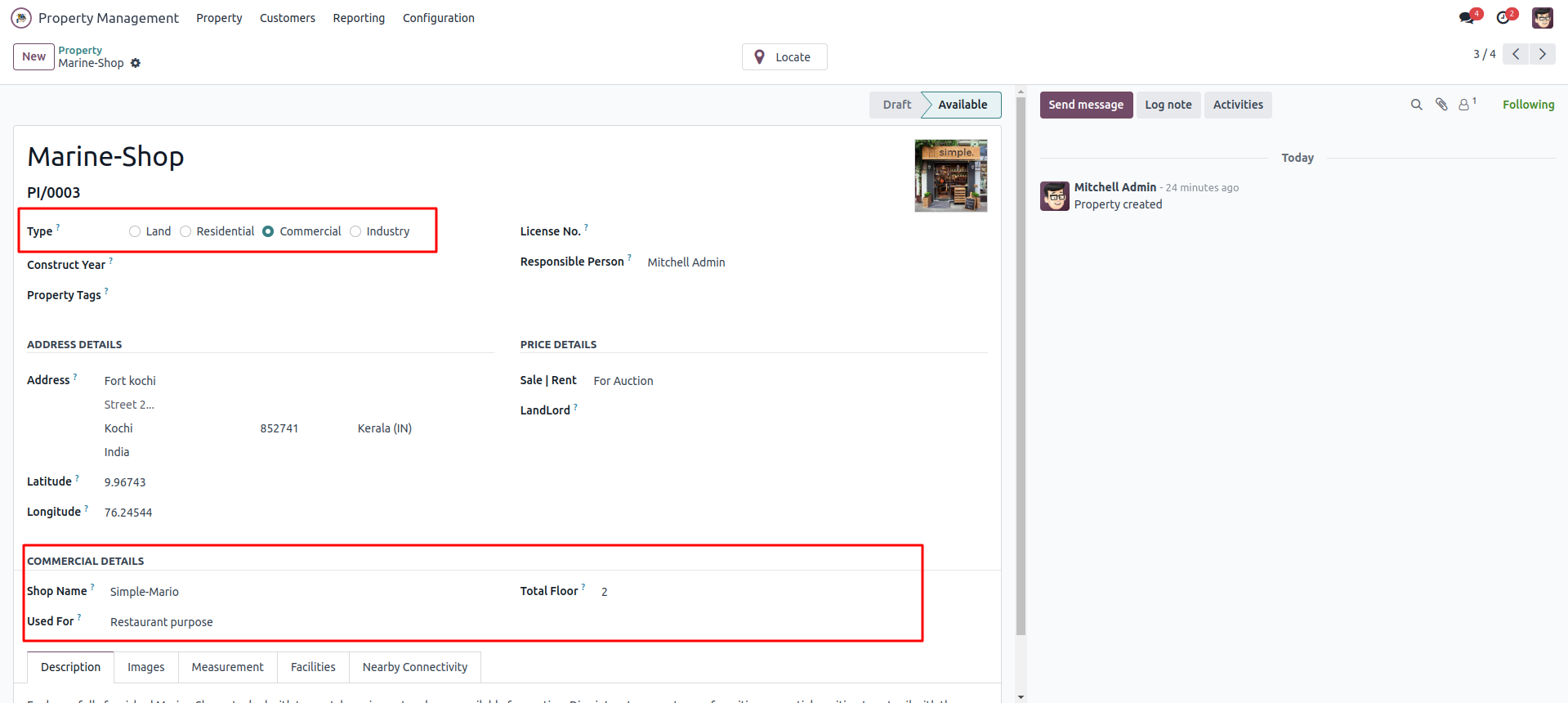Open the conversations messages icon
This screenshot has height=703, width=1568.
pos(1467,18)
